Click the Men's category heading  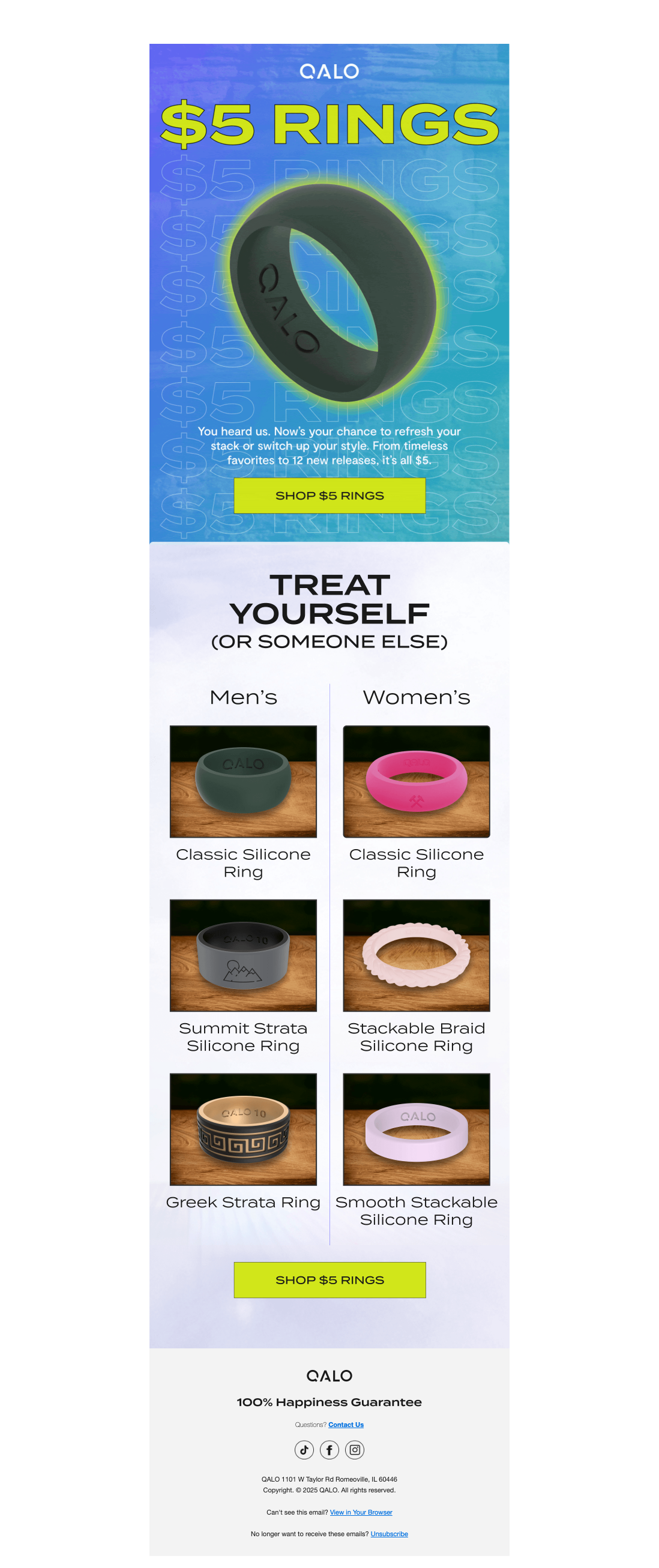243,697
